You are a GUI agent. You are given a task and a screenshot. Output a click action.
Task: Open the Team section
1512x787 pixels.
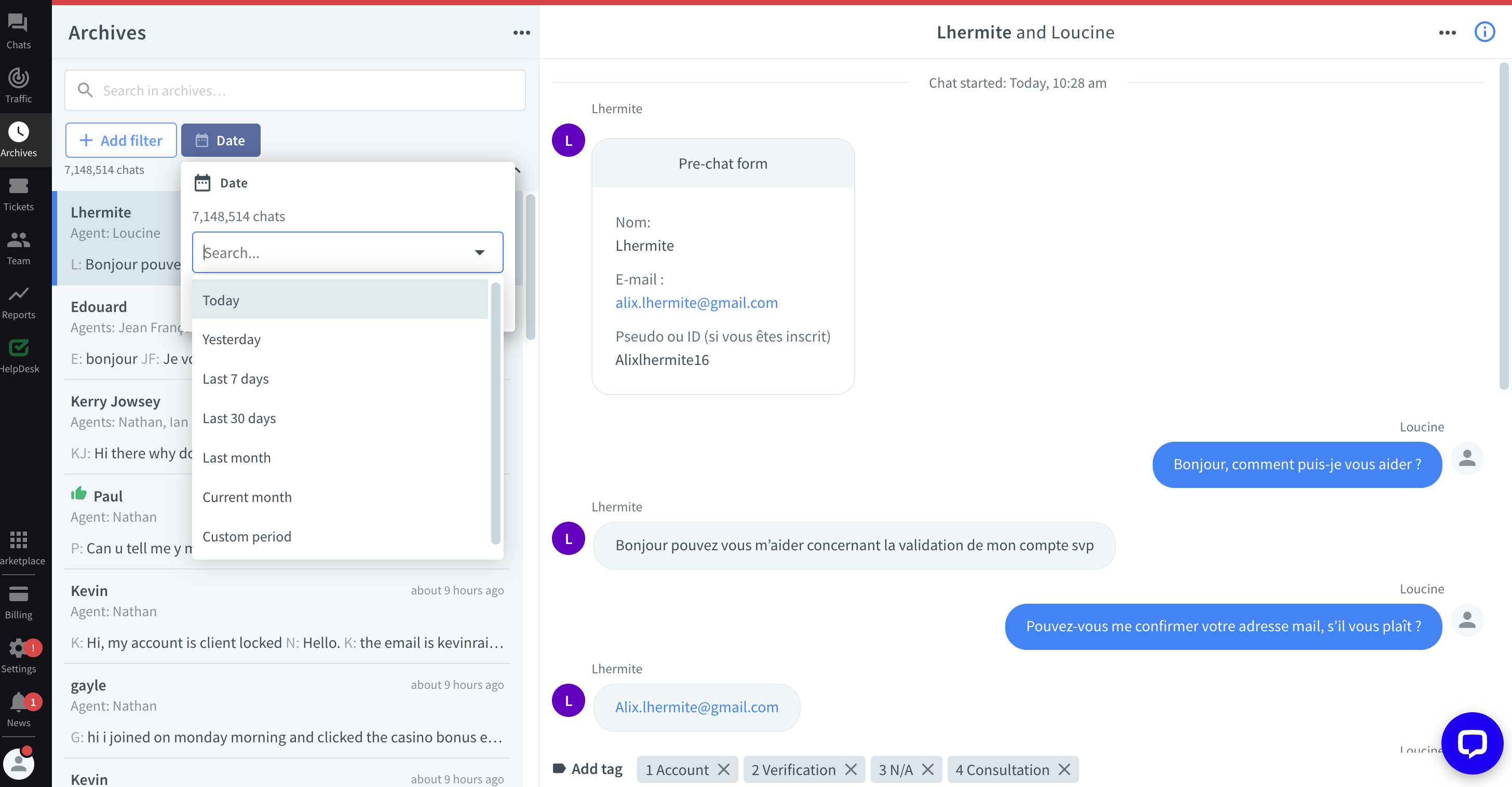point(18,248)
